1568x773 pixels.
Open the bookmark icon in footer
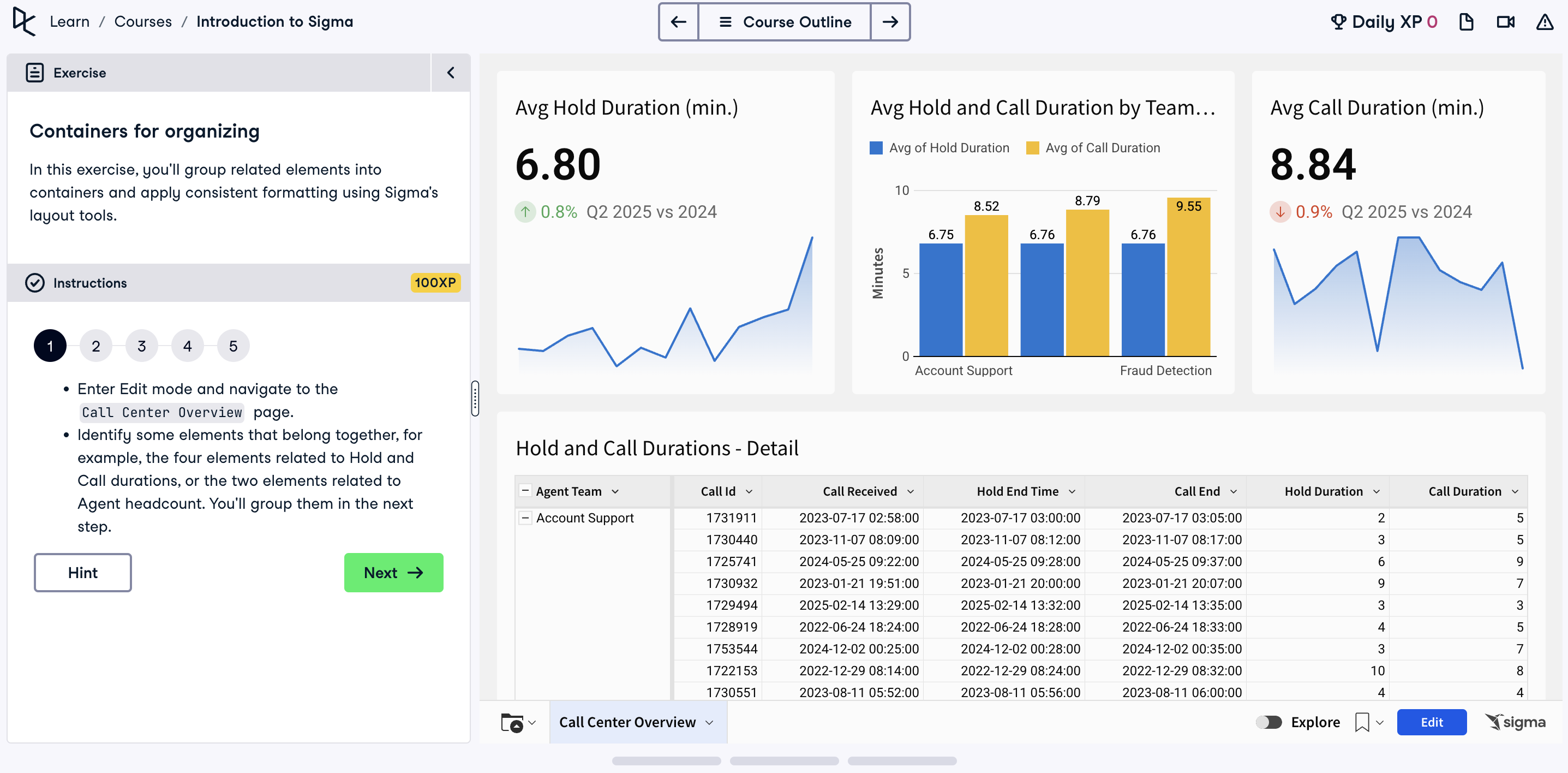[1362, 722]
